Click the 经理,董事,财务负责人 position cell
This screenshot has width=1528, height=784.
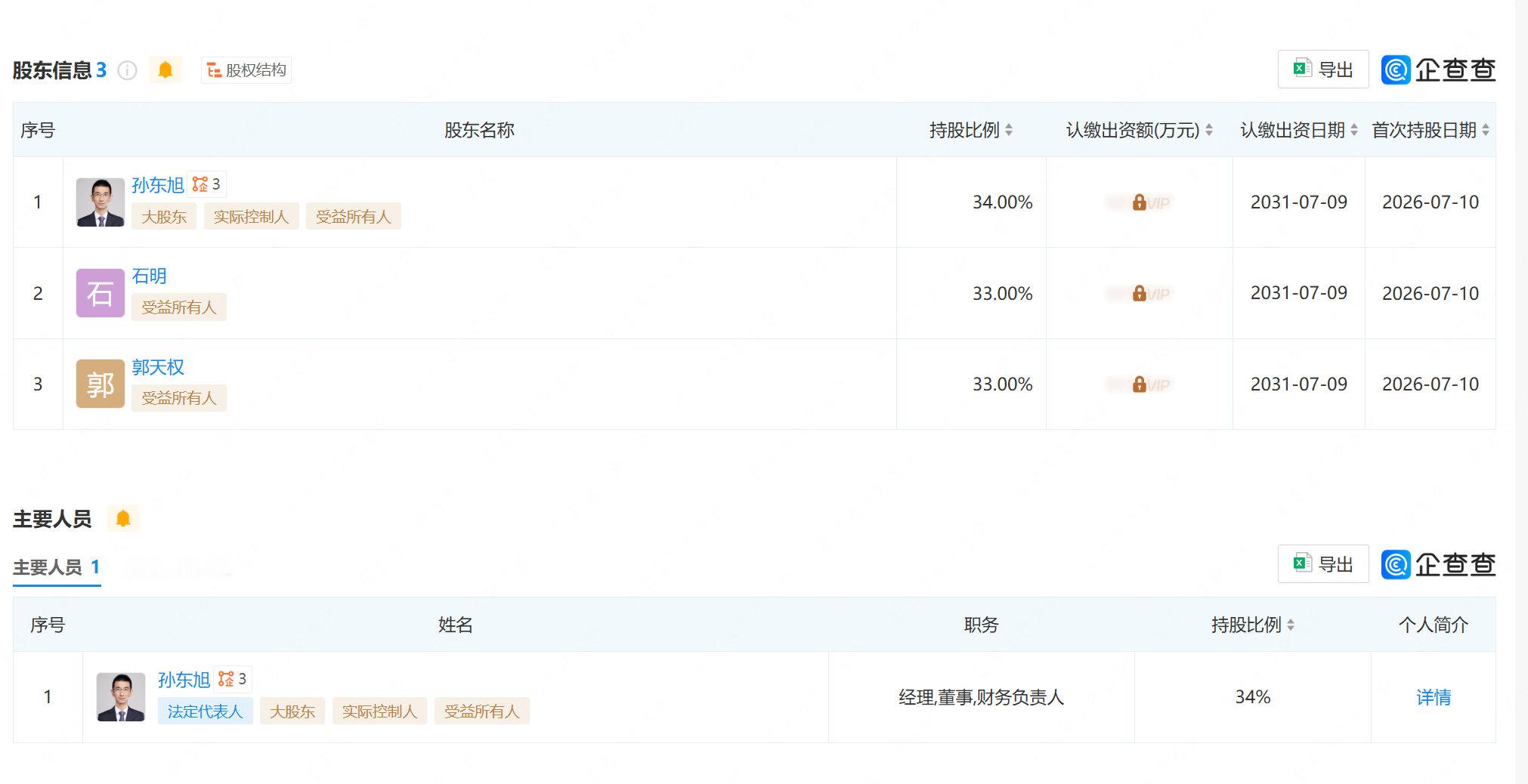pos(981,697)
